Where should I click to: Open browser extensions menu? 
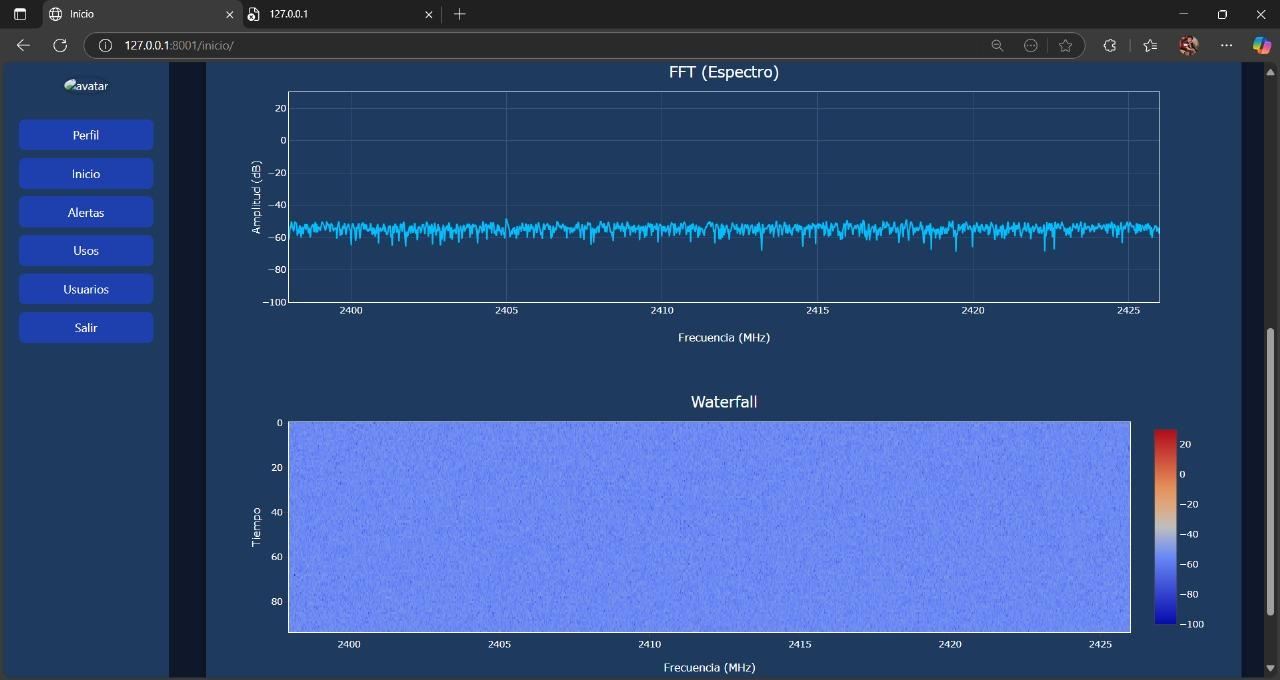click(x=1109, y=45)
